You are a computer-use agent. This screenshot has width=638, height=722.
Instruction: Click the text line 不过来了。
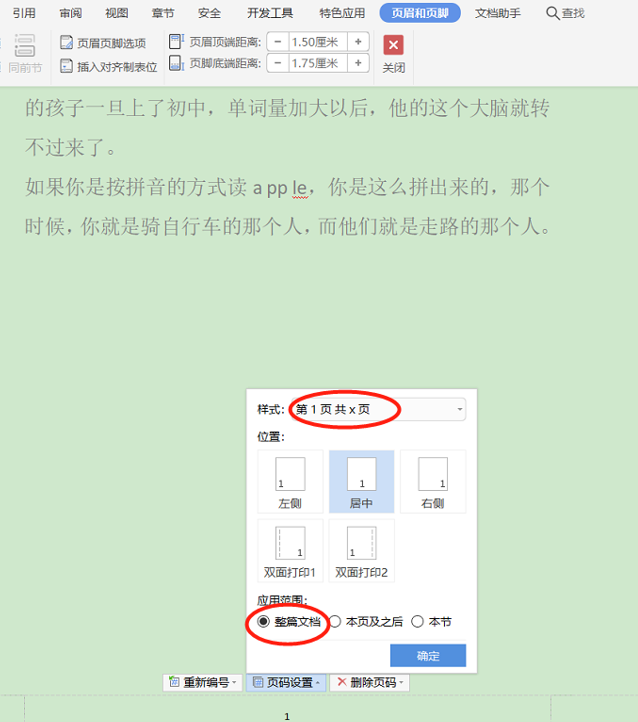tap(70, 148)
